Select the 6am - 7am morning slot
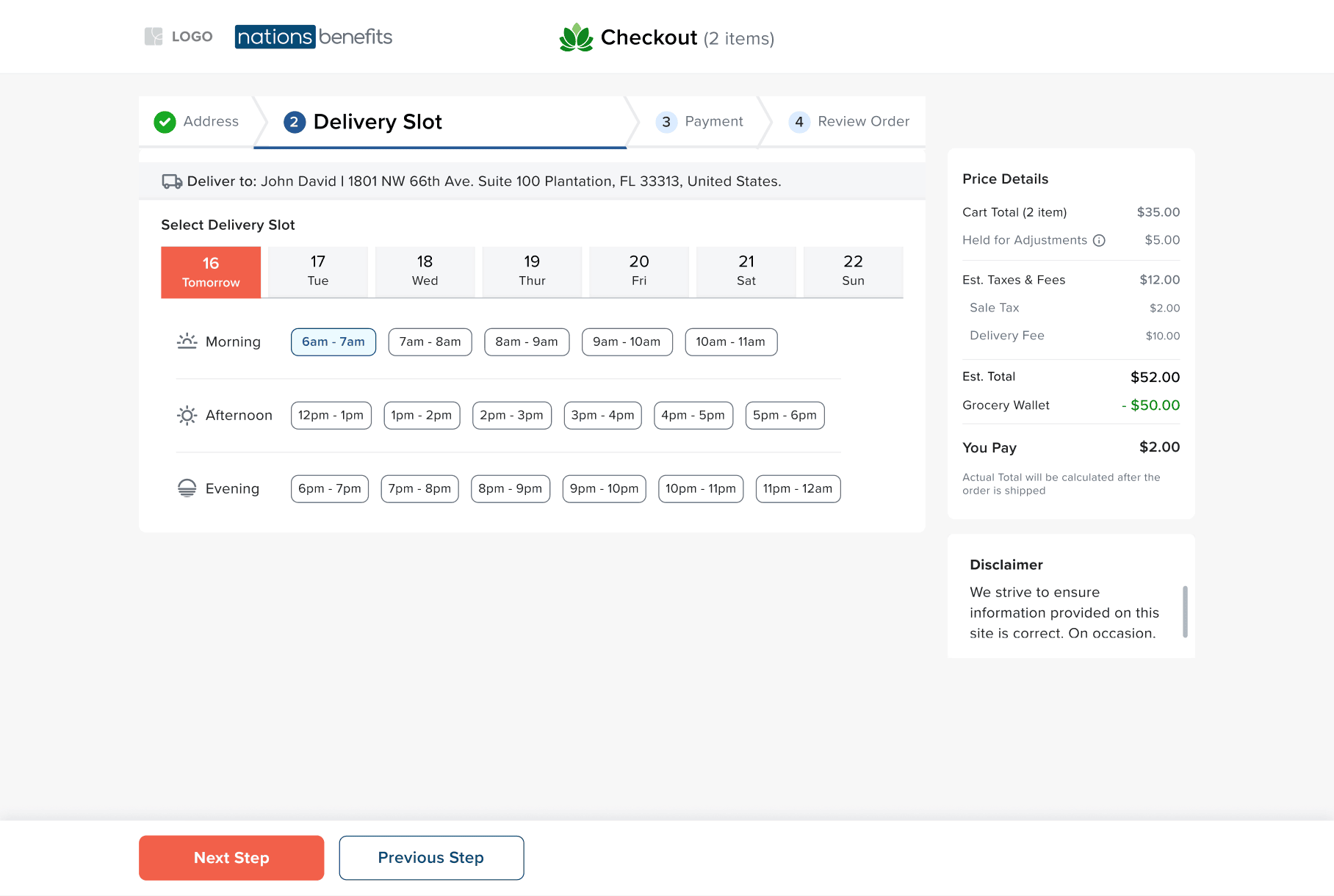This screenshot has width=1334, height=896. (333, 342)
